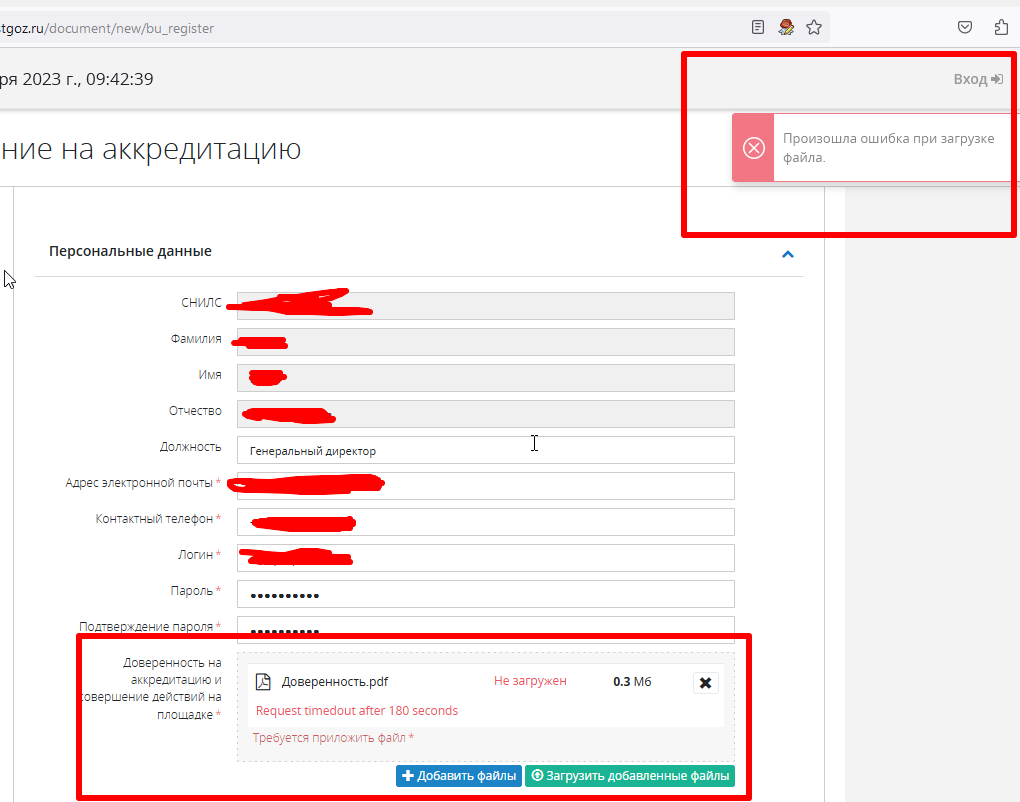Toggle reader view in the address bar
Screen dimensions: 1020x802
pos(758,28)
